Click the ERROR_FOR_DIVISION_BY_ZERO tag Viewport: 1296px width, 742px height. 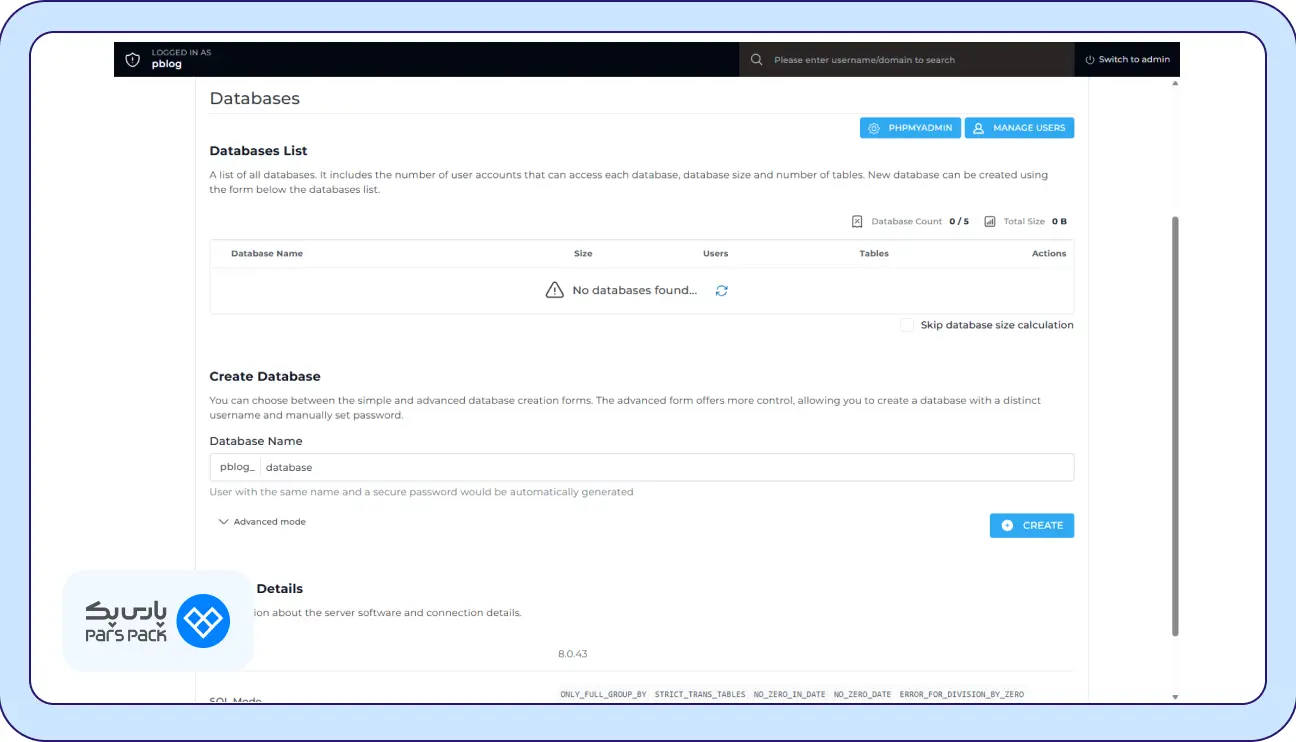coord(961,694)
